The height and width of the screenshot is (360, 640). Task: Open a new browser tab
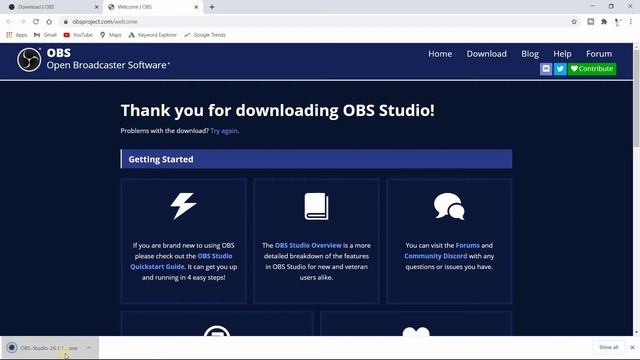point(212,7)
